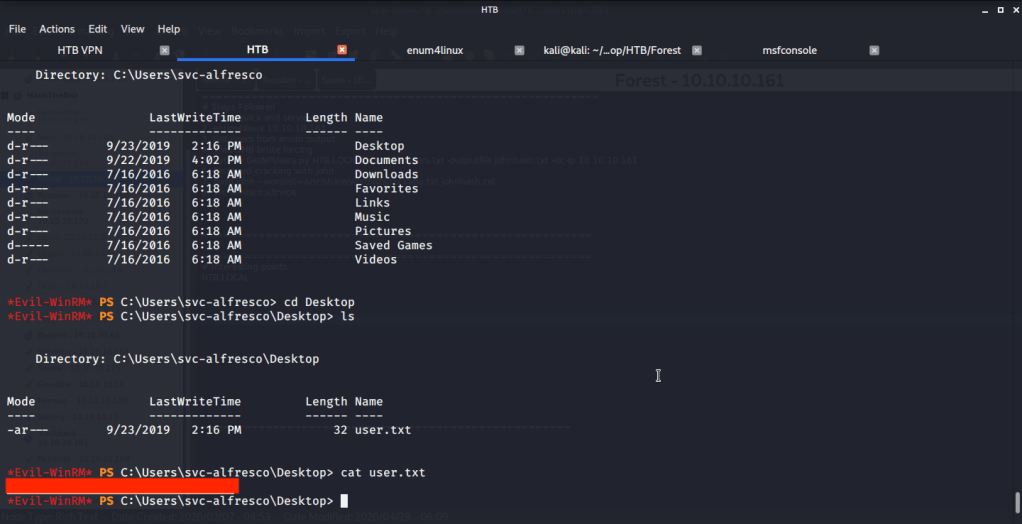This screenshot has height=524, width=1022.
Task: Switch to the kali@kali Forest tab
Action: (x=611, y=50)
